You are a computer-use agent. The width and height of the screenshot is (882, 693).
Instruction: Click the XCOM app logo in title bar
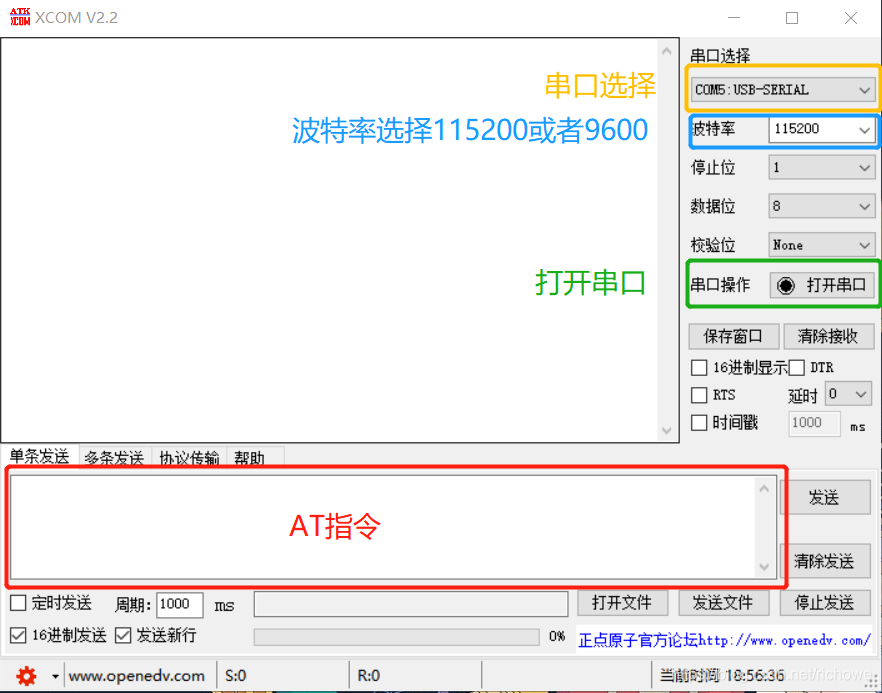click(20, 17)
